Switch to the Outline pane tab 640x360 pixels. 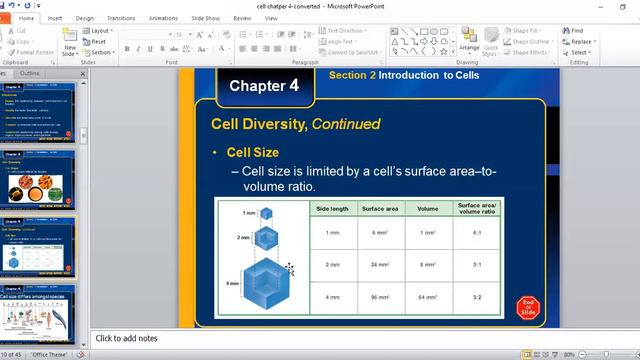29,73
